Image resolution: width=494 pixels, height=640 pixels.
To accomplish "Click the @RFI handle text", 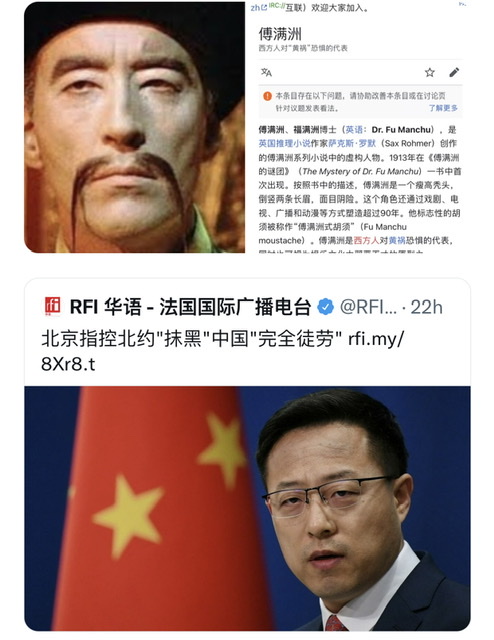I will tap(368, 307).
